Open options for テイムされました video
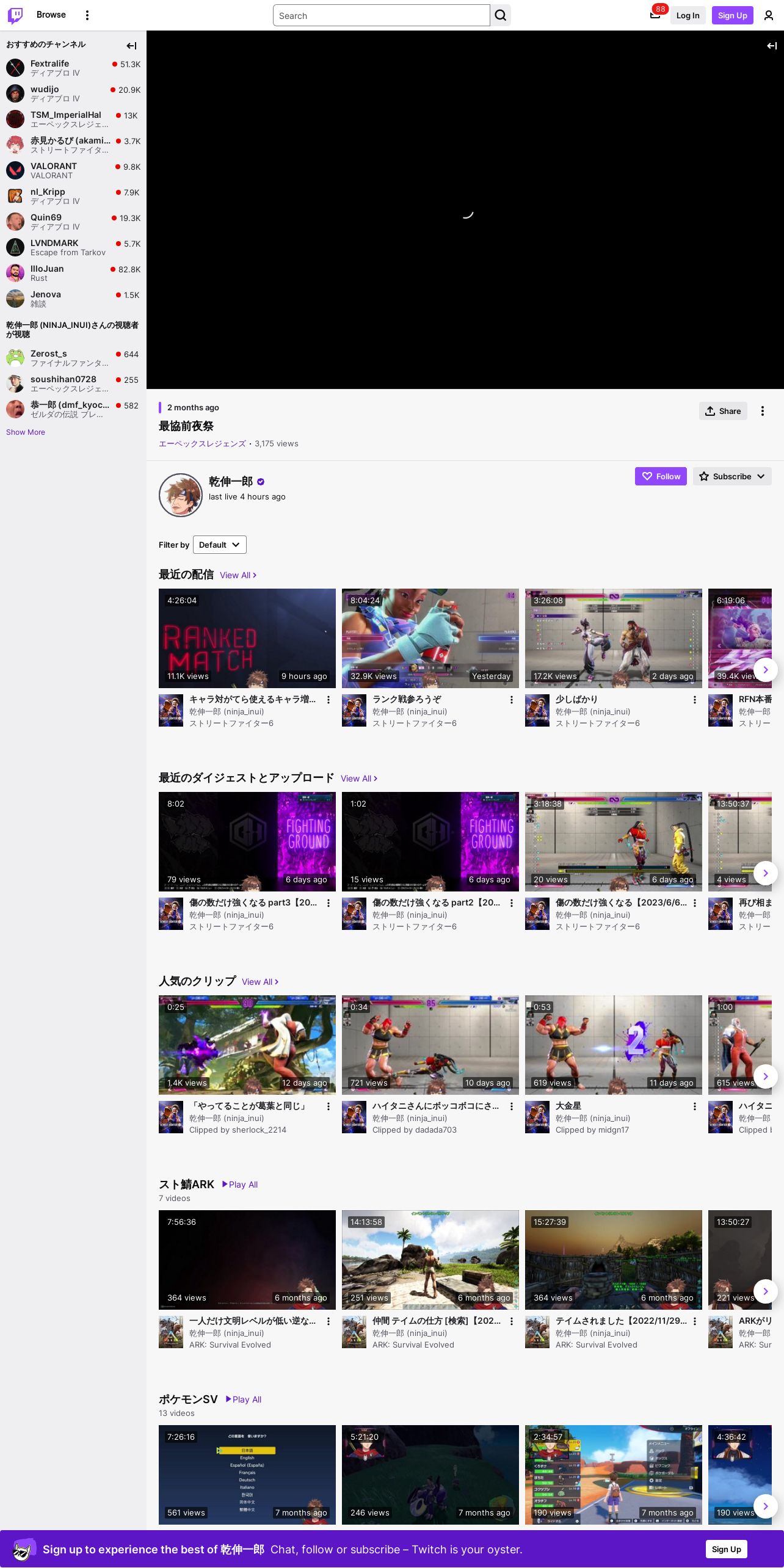This screenshot has width=784, height=1568. point(695,1321)
